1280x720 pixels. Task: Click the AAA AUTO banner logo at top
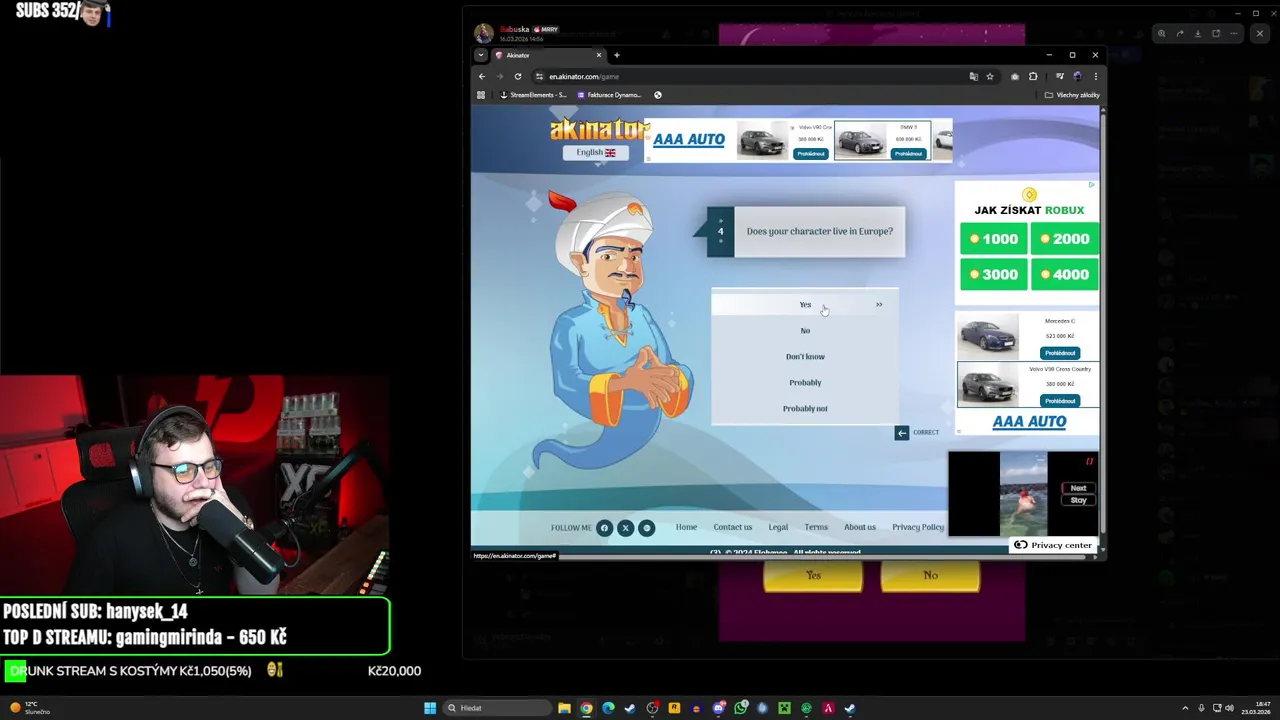tap(689, 139)
